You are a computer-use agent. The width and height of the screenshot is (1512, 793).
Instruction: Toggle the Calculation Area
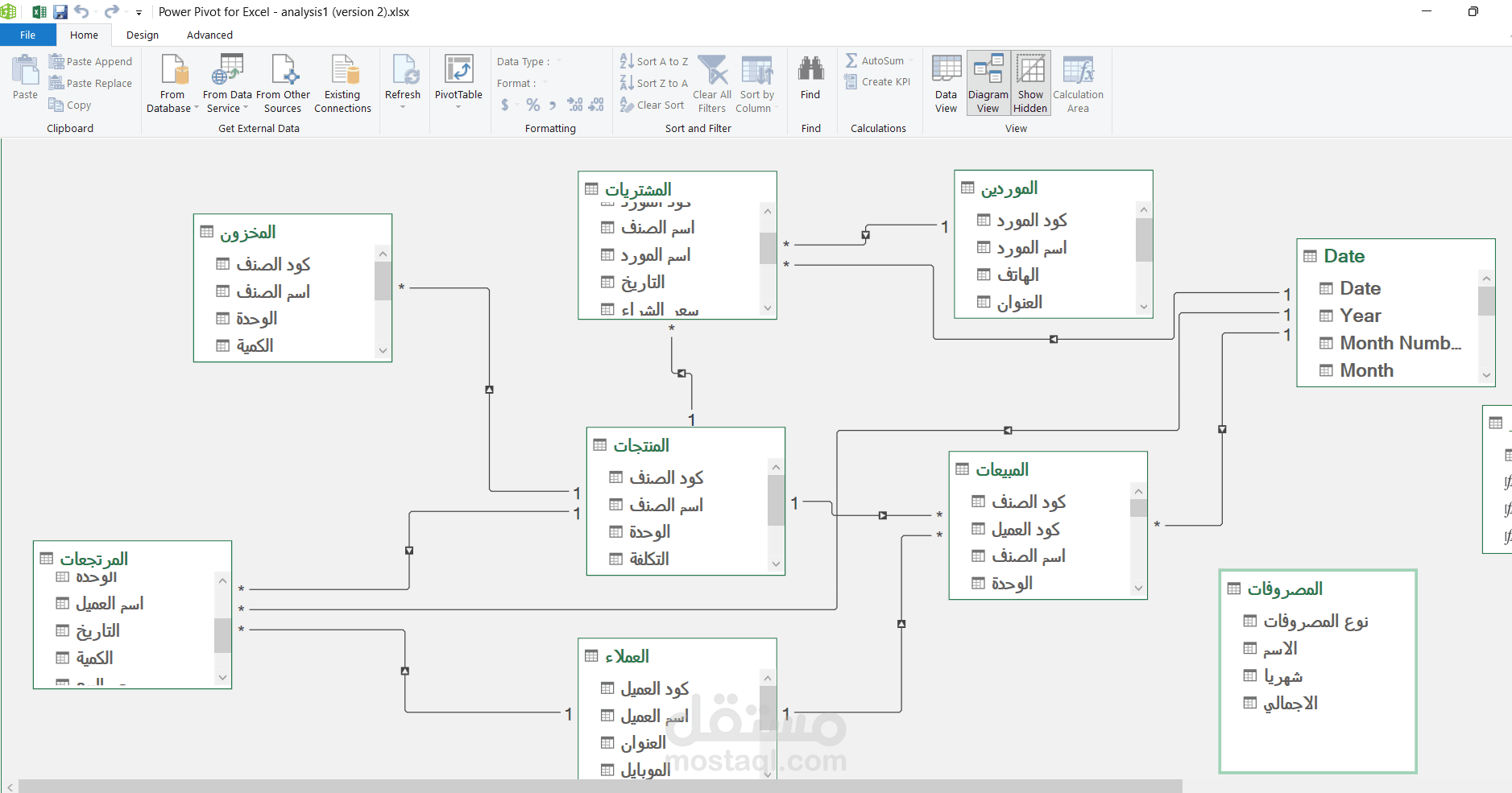pos(1078,83)
